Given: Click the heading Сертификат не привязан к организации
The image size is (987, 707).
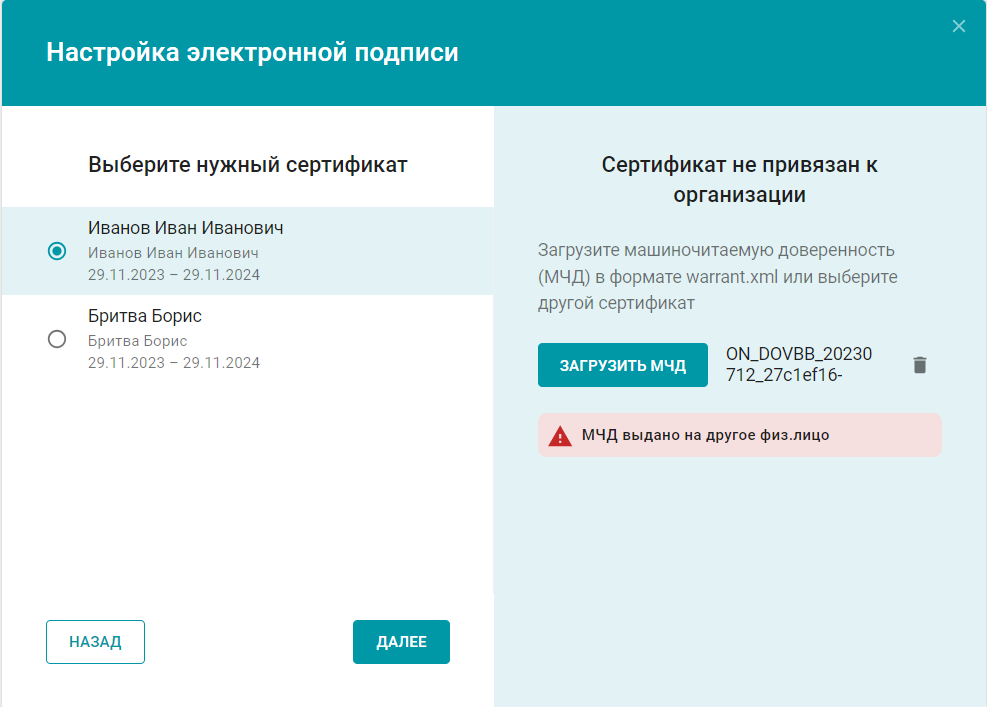Looking at the screenshot, I should [x=739, y=180].
